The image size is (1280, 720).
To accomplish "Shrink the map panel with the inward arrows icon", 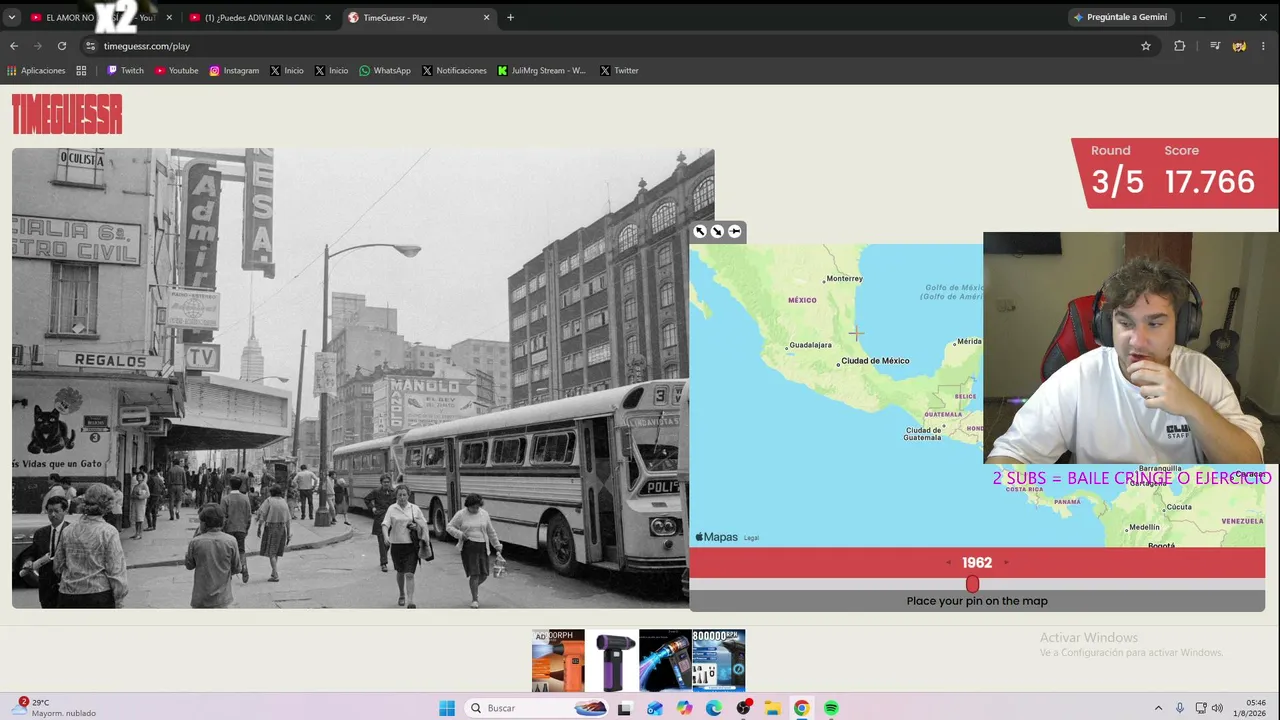I will point(717,232).
